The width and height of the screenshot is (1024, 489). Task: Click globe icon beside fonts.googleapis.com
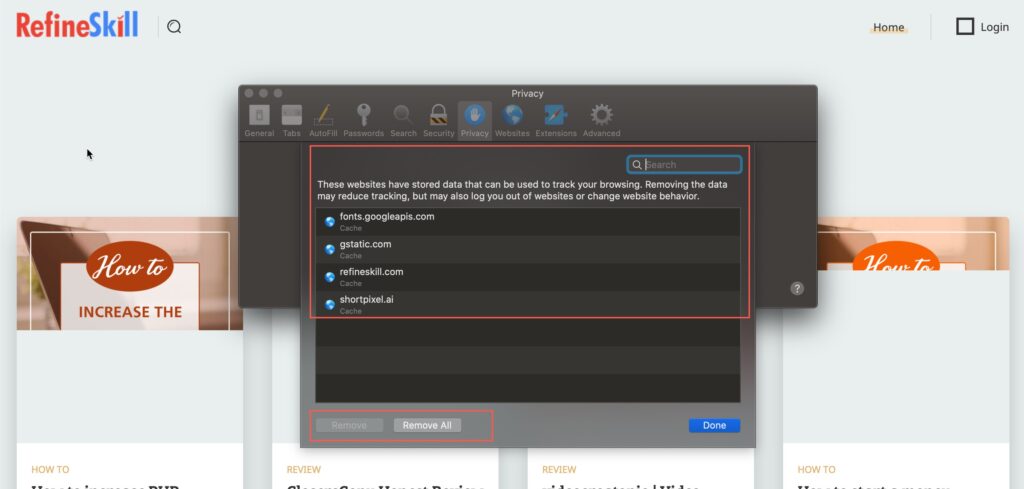pyautogui.click(x=330, y=222)
